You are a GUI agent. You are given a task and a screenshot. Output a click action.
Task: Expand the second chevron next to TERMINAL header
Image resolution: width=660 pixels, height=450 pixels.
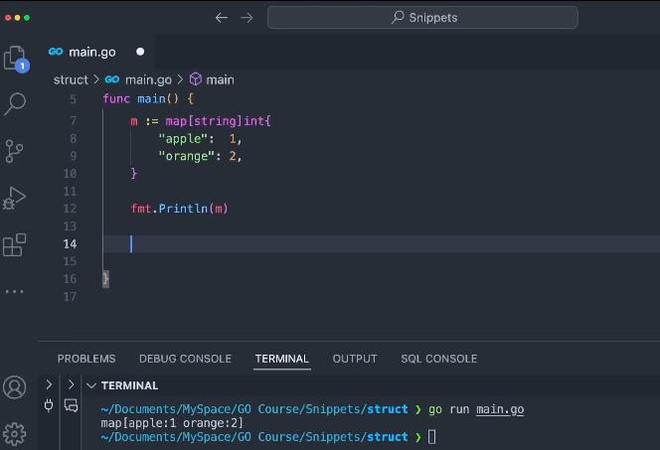click(x=71, y=384)
